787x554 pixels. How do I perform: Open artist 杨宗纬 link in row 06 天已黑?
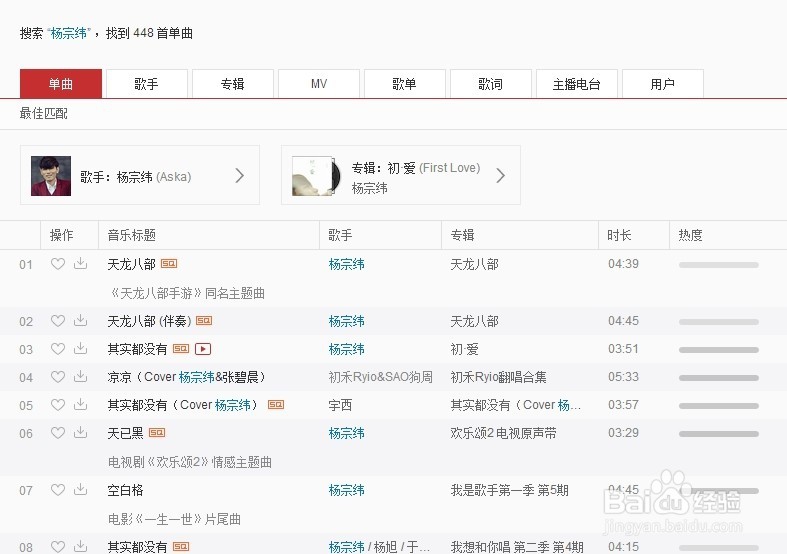pos(346,433)
